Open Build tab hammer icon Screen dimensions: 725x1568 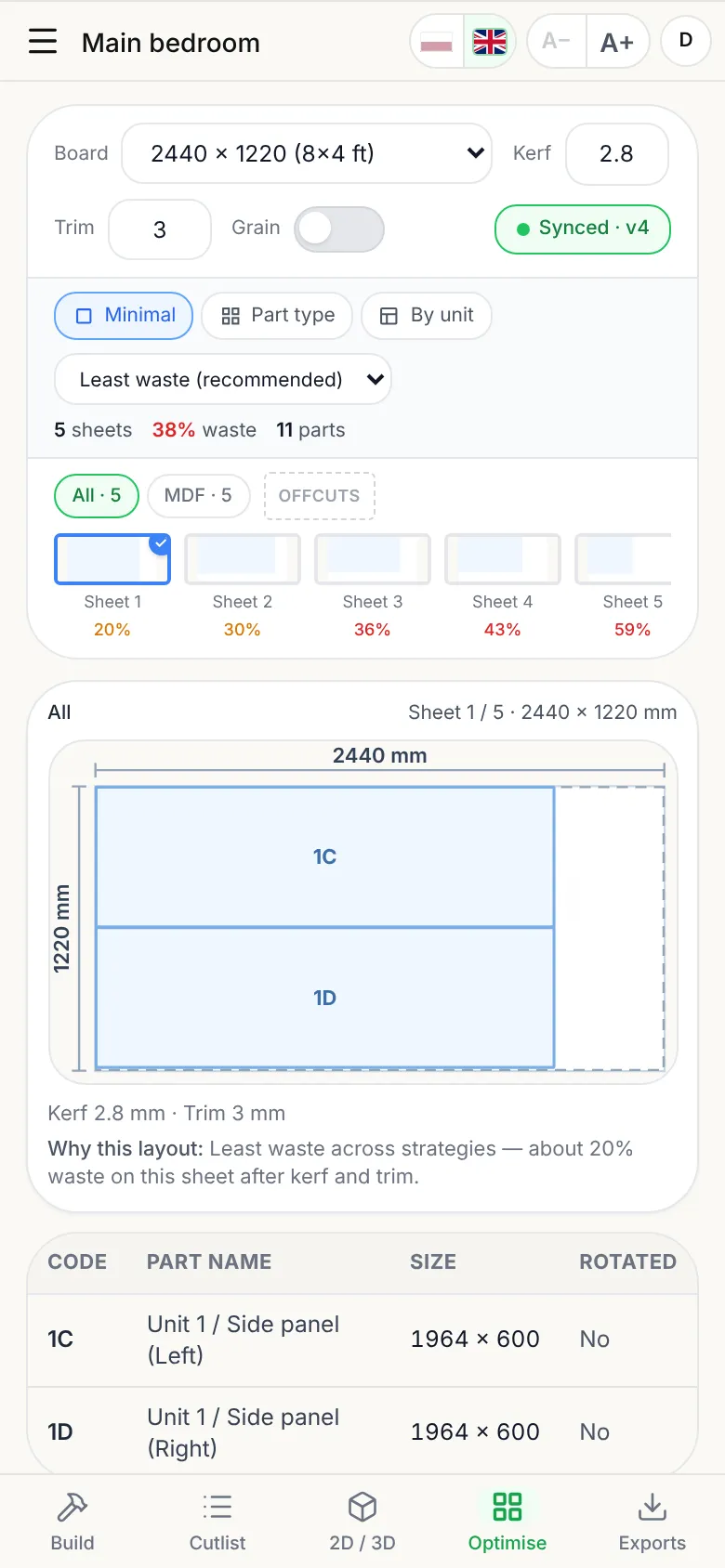pos(72,1522)
